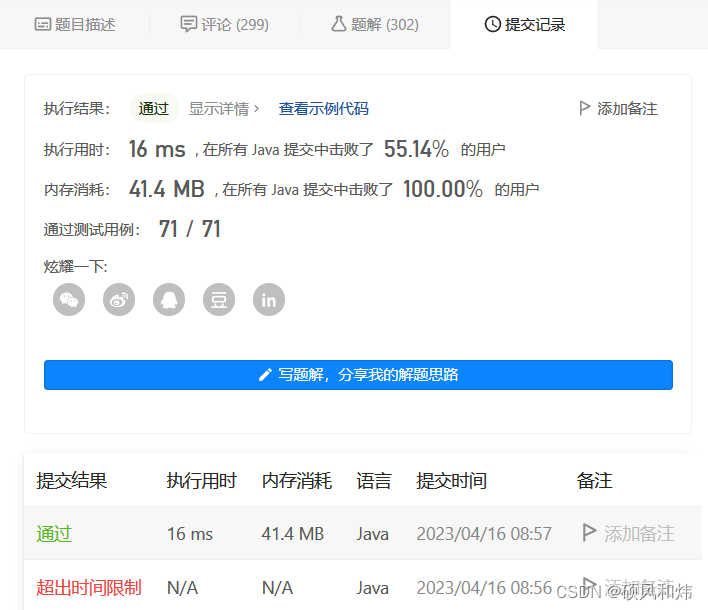Image resolution: width=708 pixels, height=610 pixels.
Task: Click 添加备注 in the 08:57 row
Action: coord(639,534)
